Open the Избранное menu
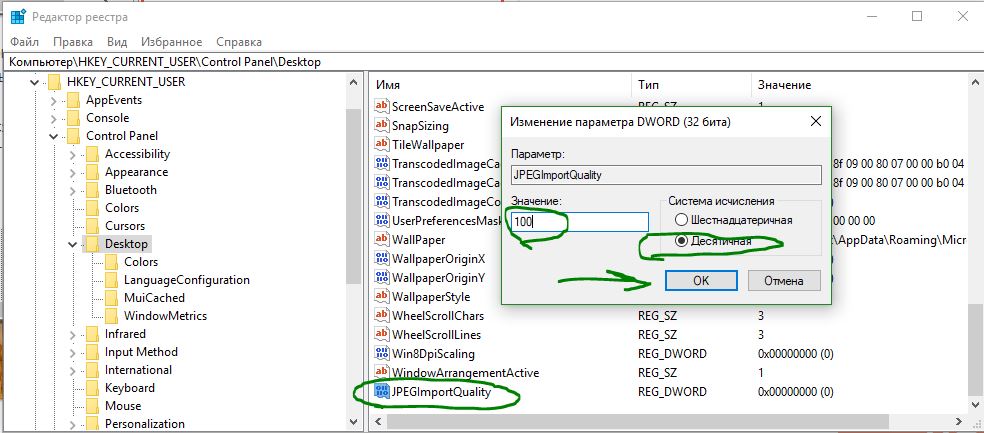 pyautogui.click(x=171, y=42)
